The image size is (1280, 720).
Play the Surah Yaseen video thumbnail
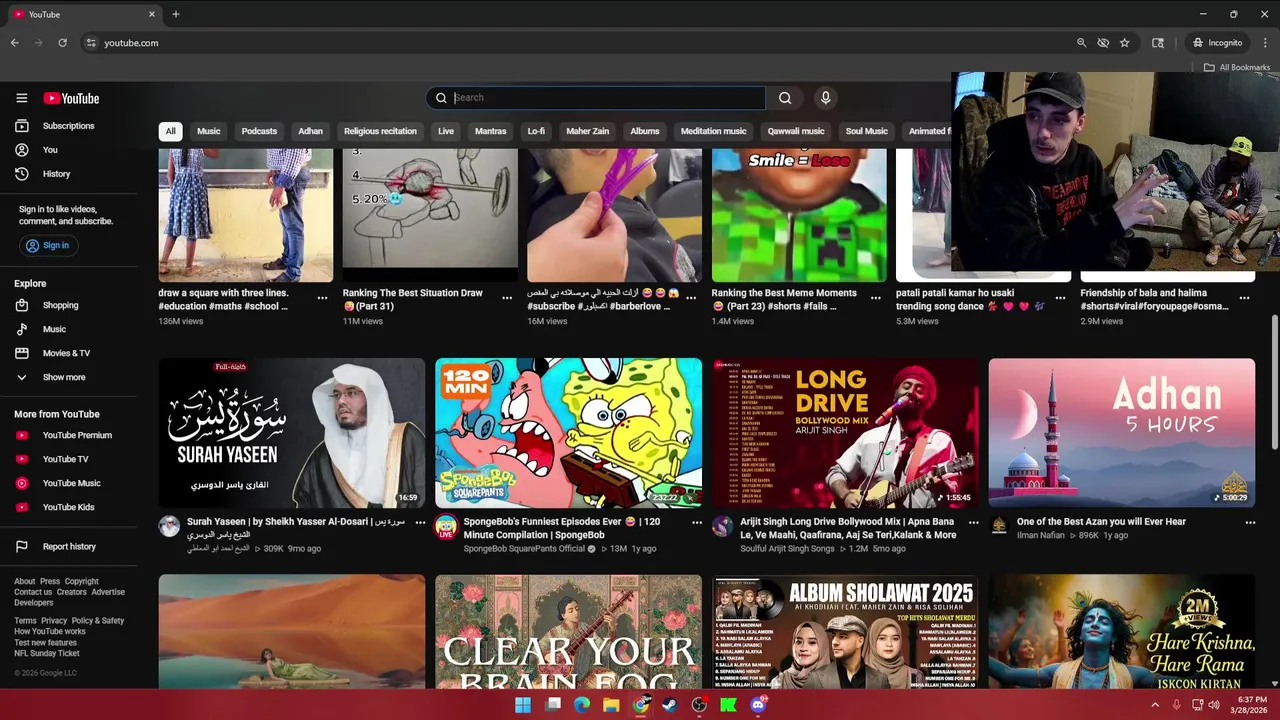292,433
